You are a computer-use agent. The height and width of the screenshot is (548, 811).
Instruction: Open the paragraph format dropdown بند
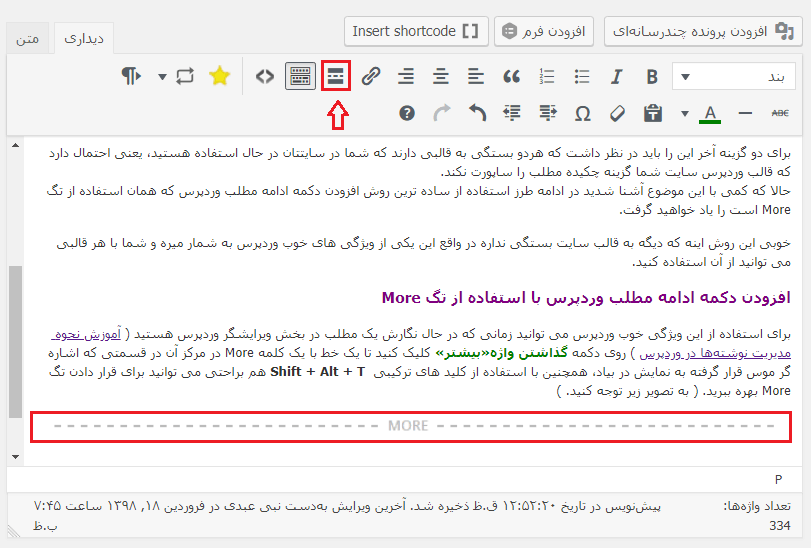tap(733, 77)
